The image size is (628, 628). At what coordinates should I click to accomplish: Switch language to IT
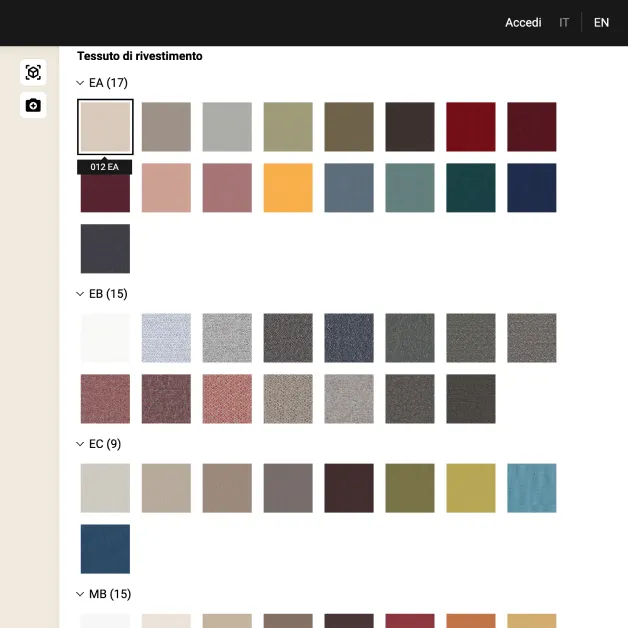click(x=564, y=22)
